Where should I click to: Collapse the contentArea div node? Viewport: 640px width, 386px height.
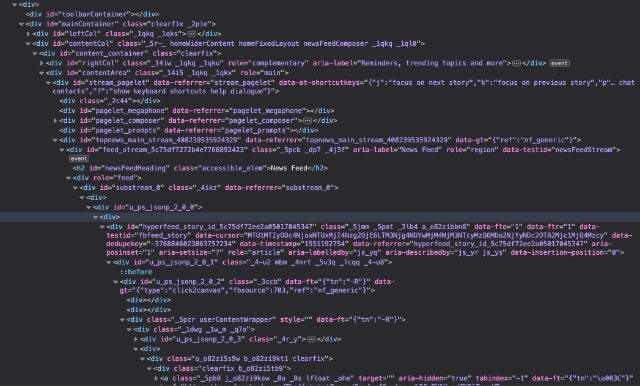point(42,73)
